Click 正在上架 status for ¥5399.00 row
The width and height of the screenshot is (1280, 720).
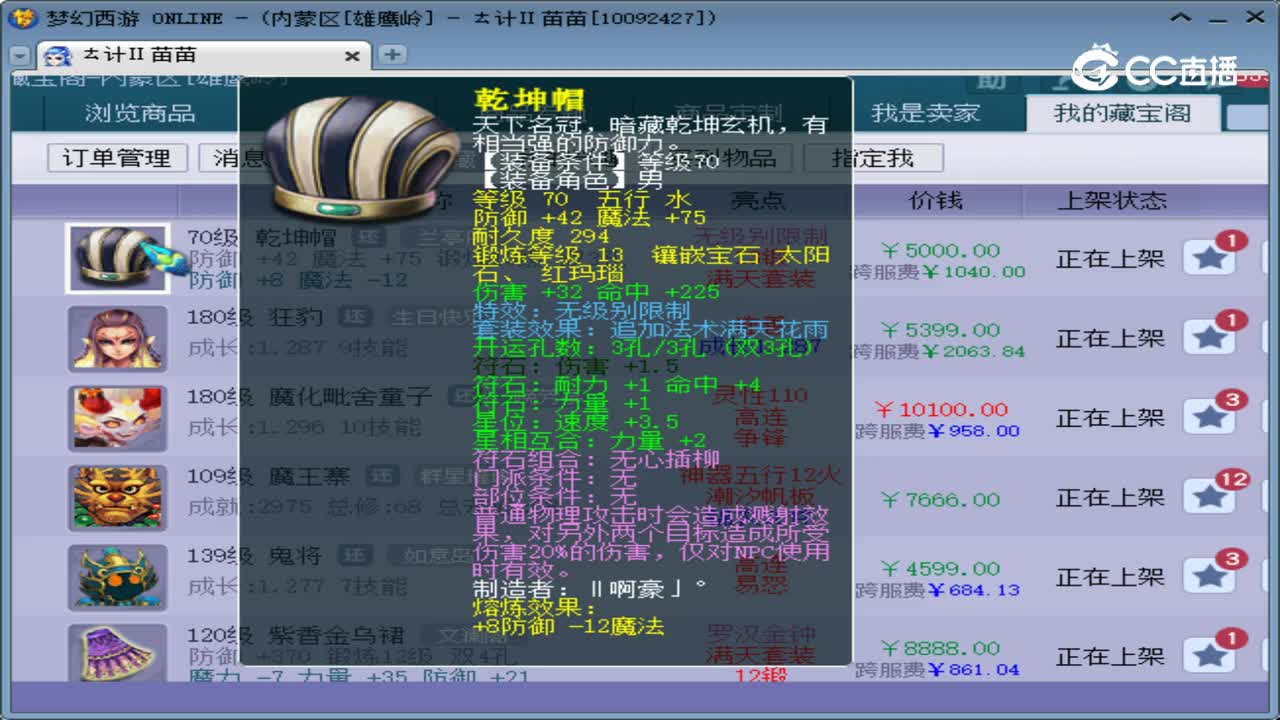coord(1110,338)
